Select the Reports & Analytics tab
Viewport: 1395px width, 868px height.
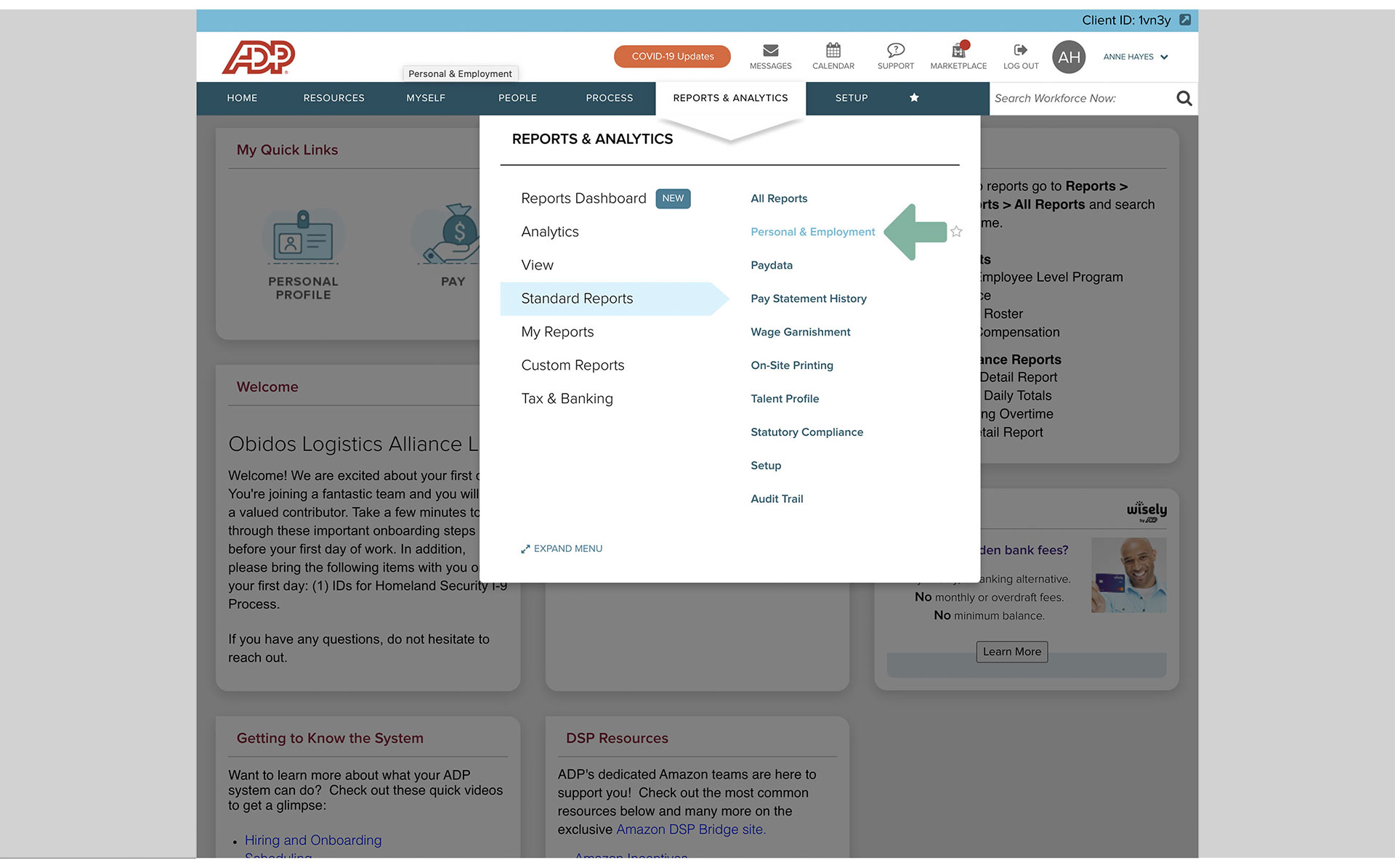pyautogui.click(x=730, y=98)
